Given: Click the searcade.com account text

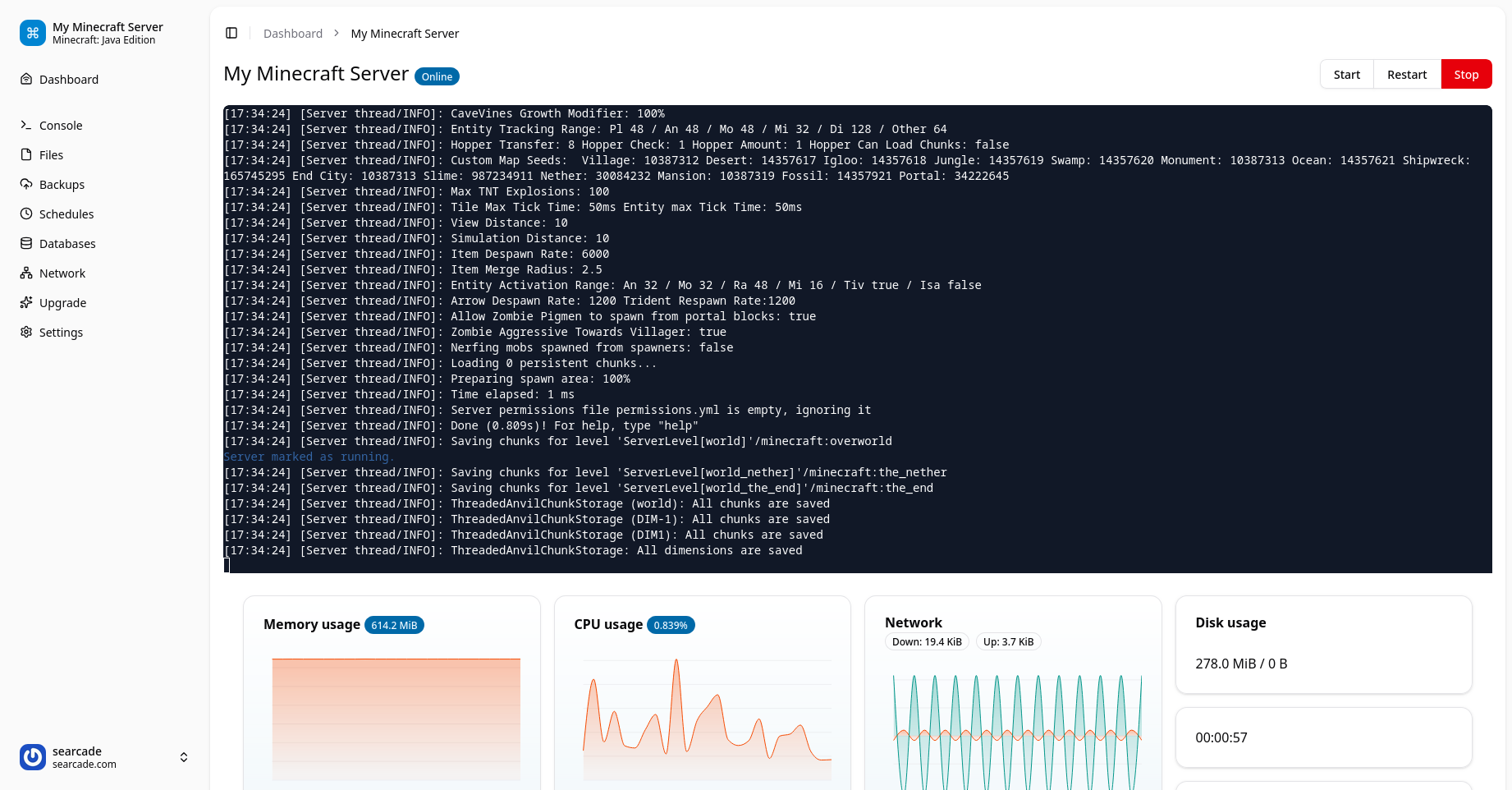Looking at the screenshot, I should tap(85, 765).
